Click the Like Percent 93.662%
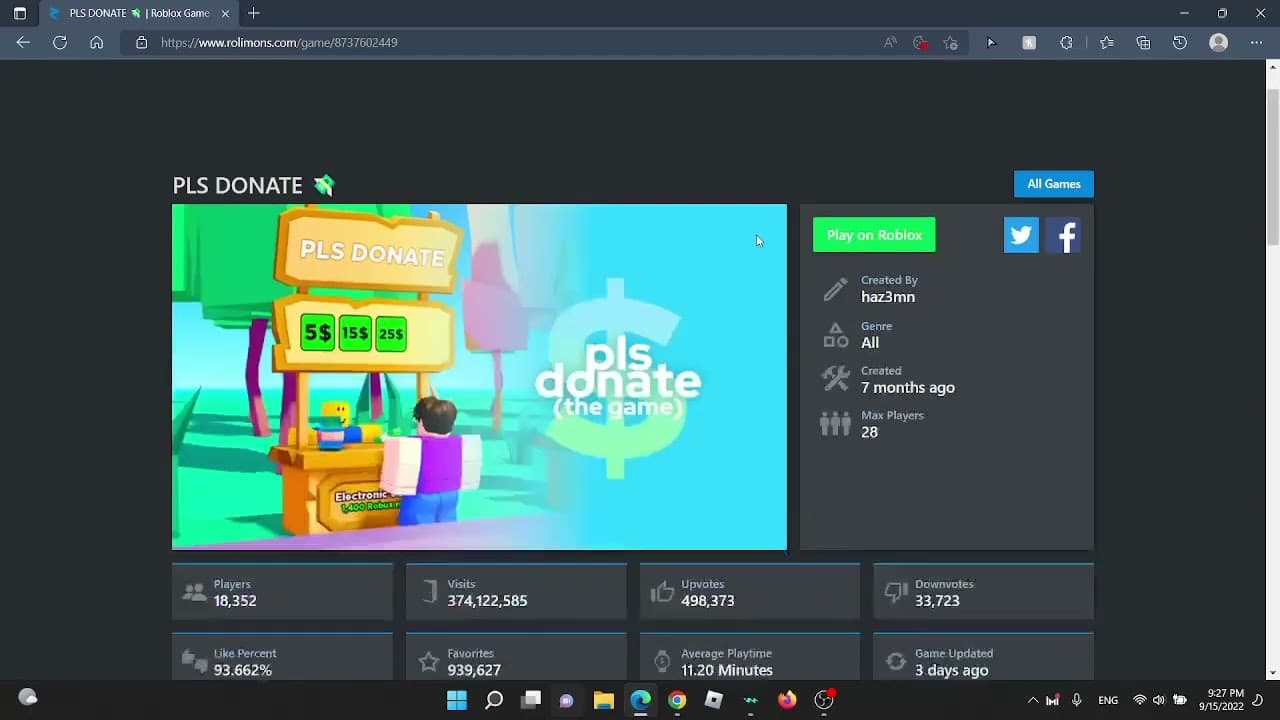1280x720 pixels. pos(243,670)
